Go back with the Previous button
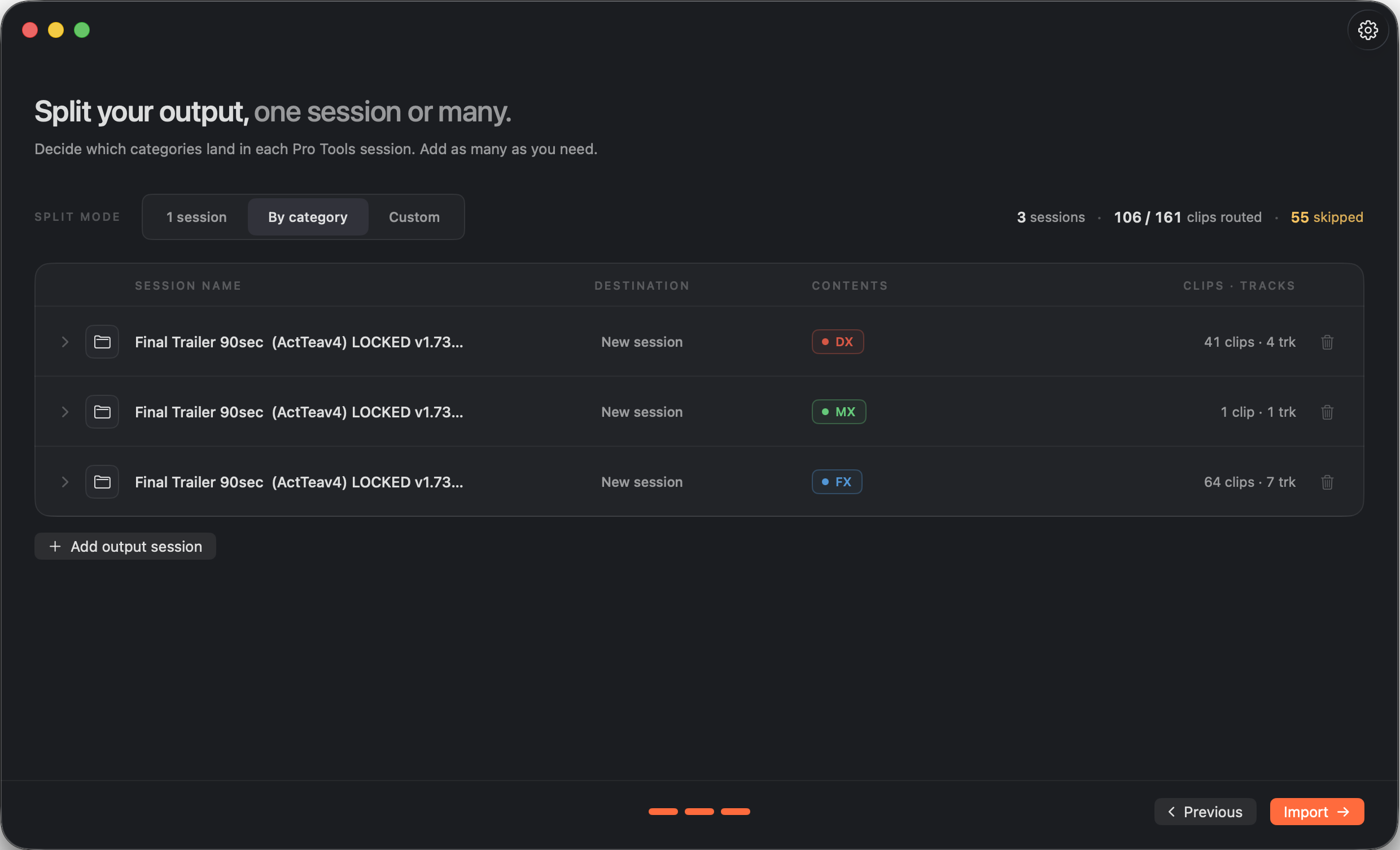 coord(1205,812)
